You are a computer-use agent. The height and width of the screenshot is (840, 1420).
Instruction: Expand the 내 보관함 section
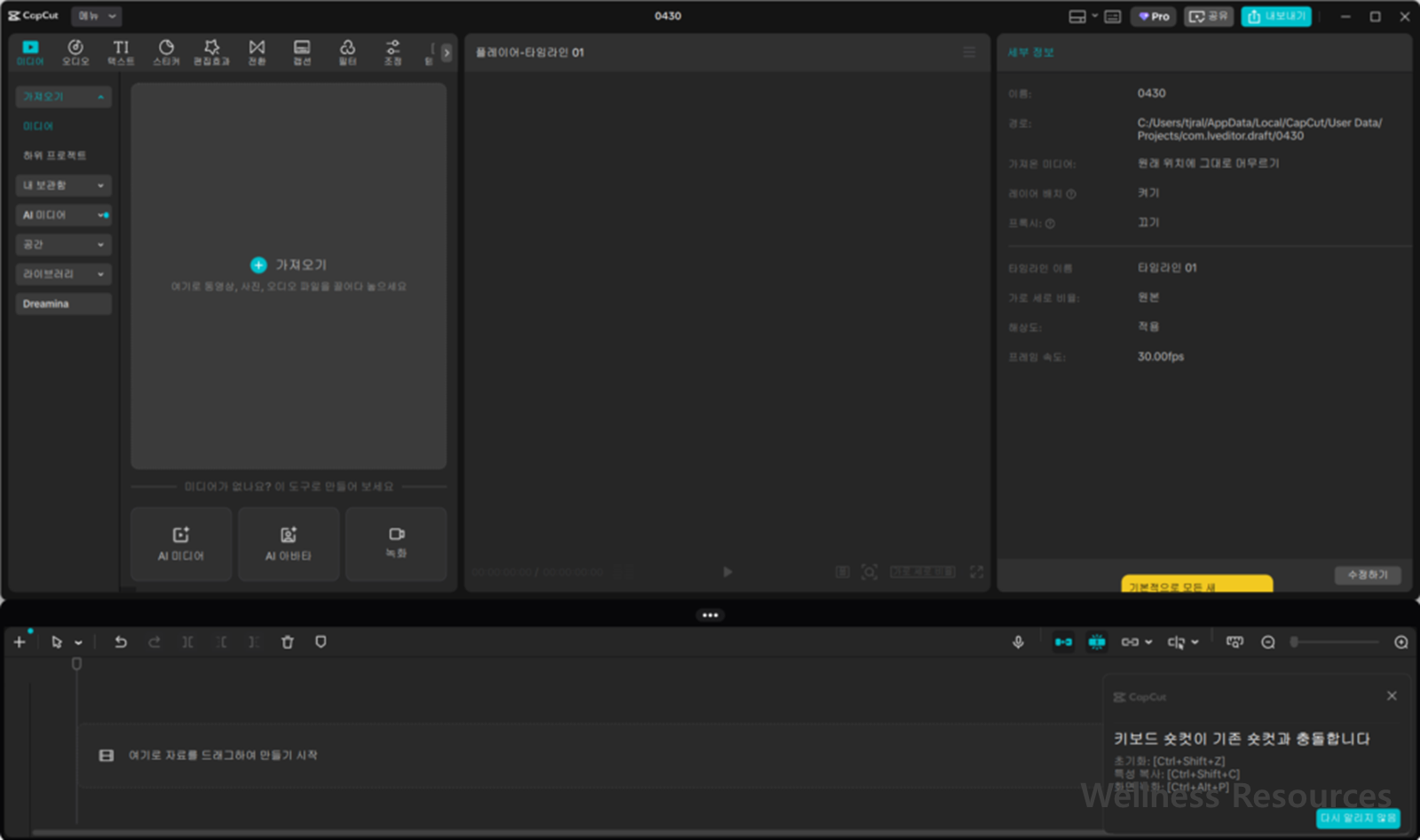pyautogui.click(x=63, y=185)
